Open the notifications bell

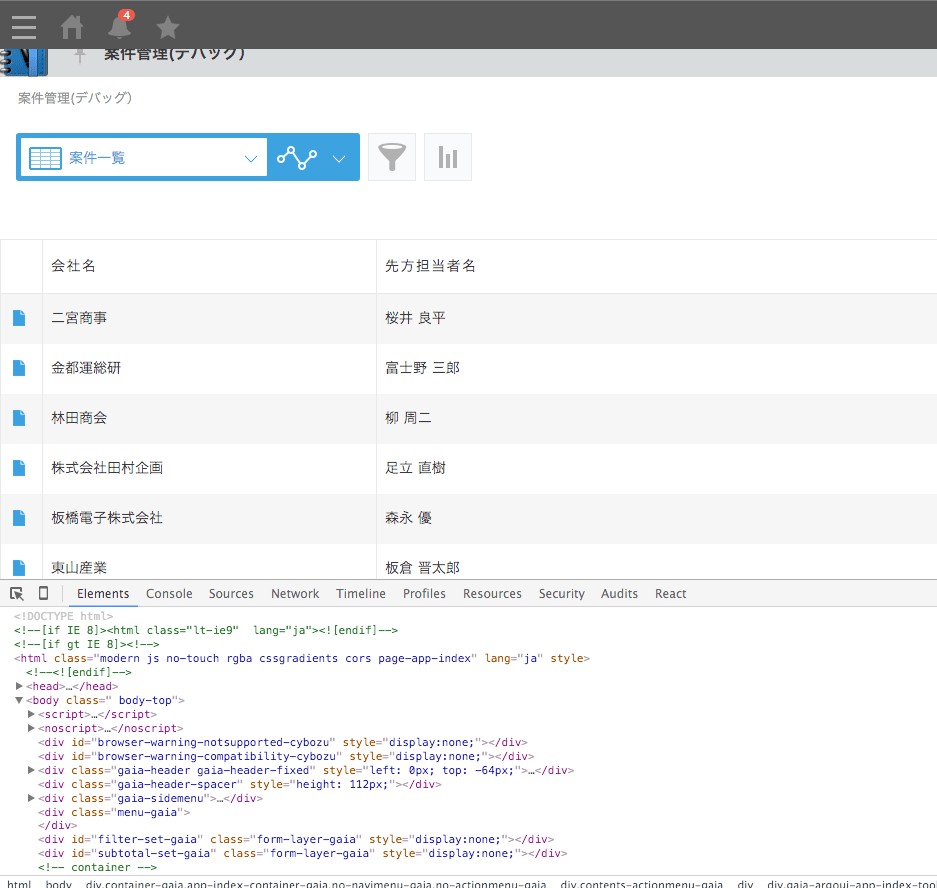(x=120, y=27)
